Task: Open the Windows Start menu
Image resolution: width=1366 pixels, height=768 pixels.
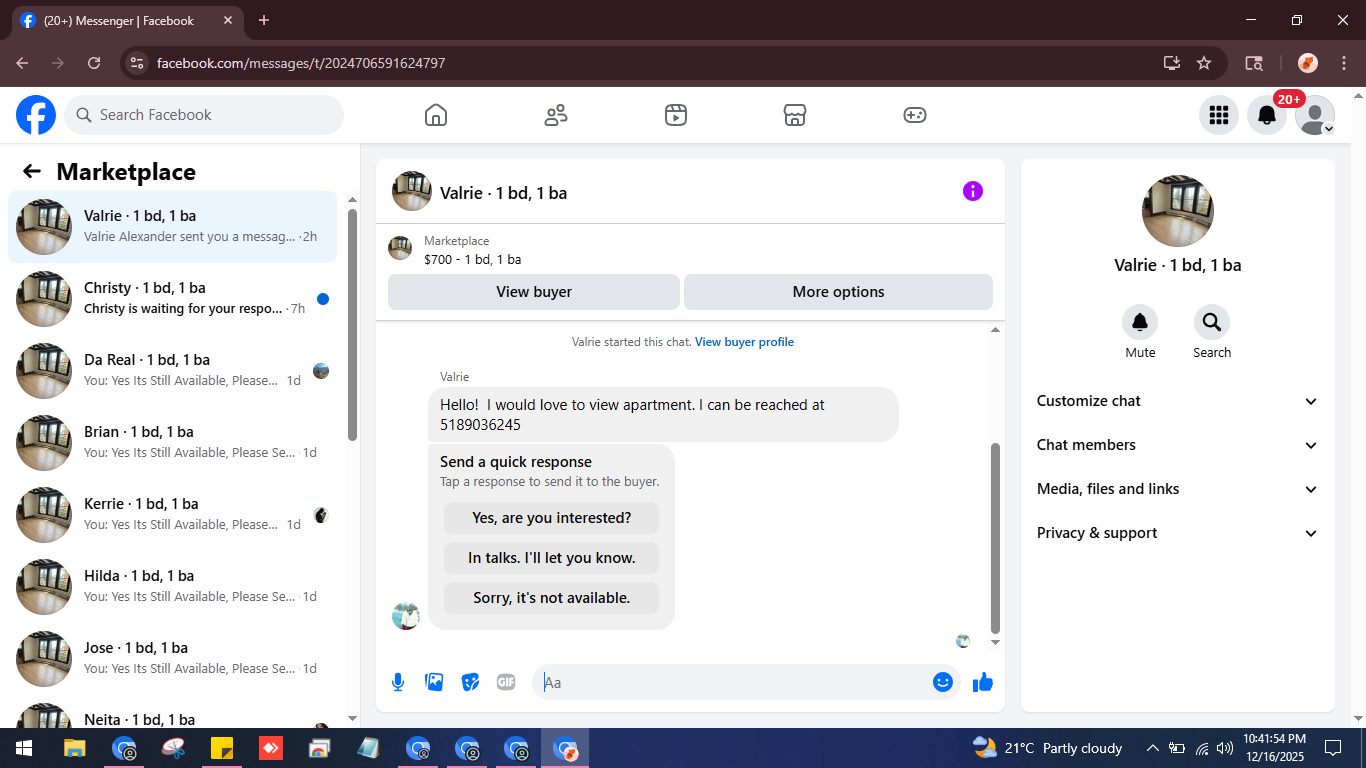Action: tap(24, 748)
